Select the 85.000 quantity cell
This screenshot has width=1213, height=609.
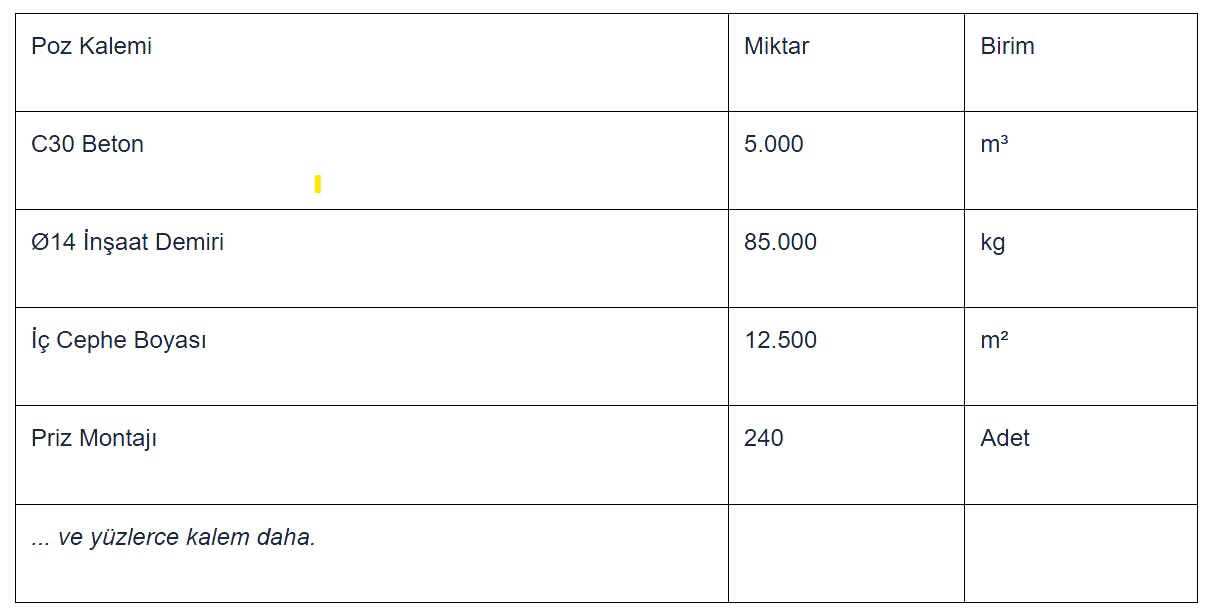click(x=780, y=242)
